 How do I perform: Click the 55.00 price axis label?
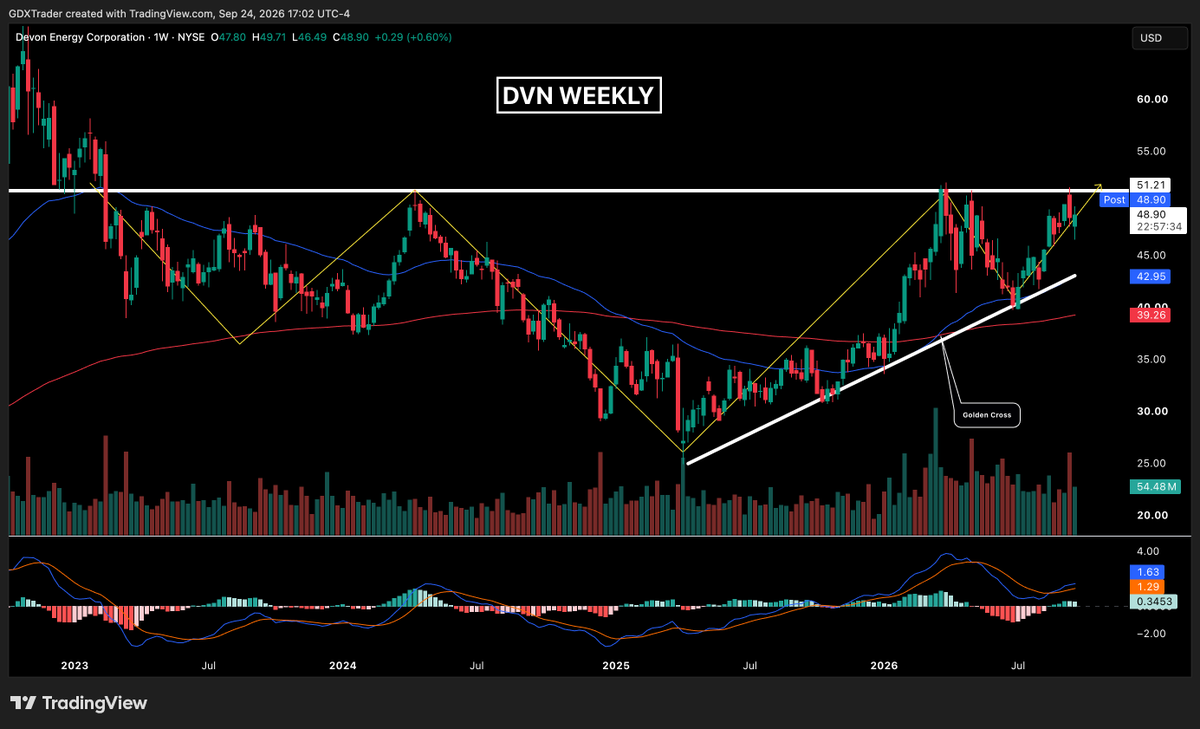tap(1152, 151)
